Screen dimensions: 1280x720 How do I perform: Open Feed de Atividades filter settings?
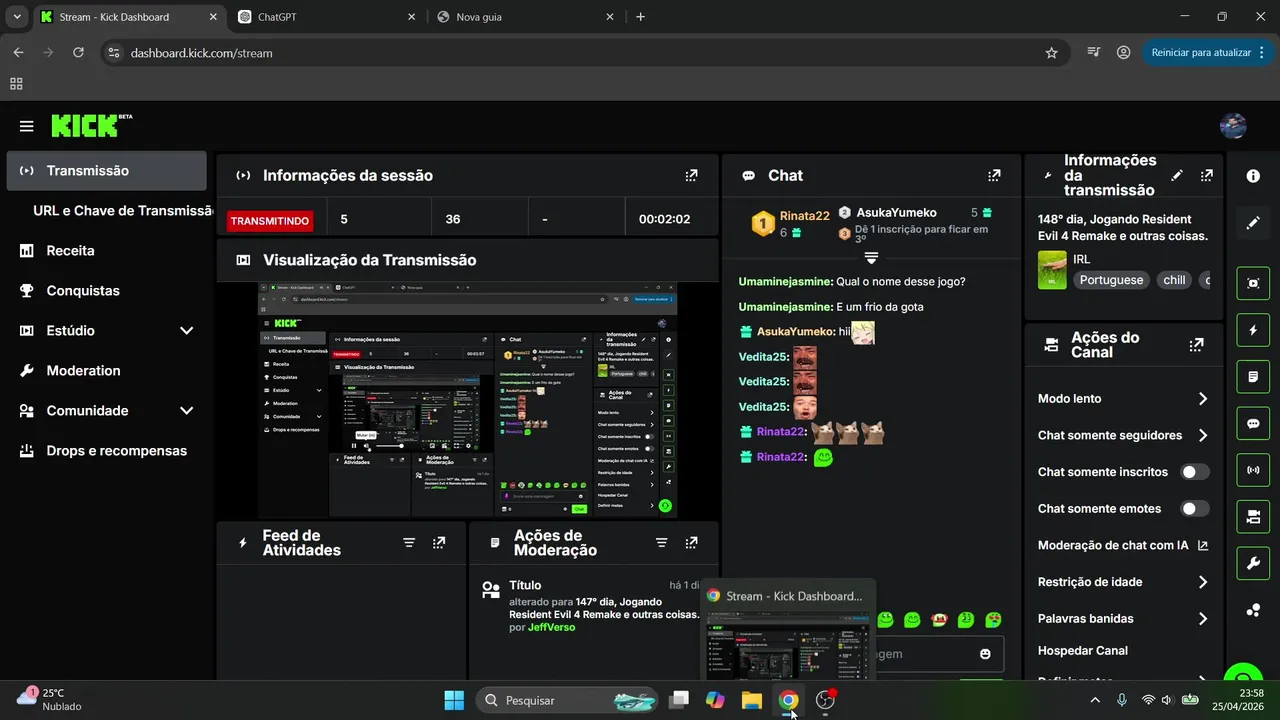409,542
